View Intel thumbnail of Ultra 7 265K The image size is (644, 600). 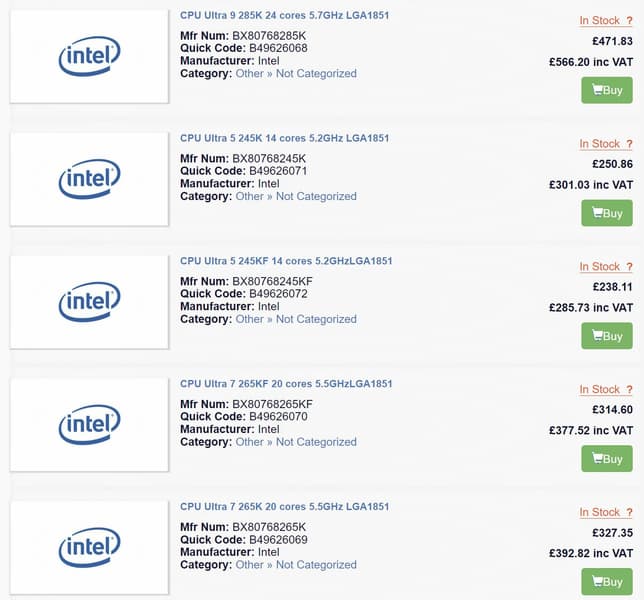(x=89, y=547)
